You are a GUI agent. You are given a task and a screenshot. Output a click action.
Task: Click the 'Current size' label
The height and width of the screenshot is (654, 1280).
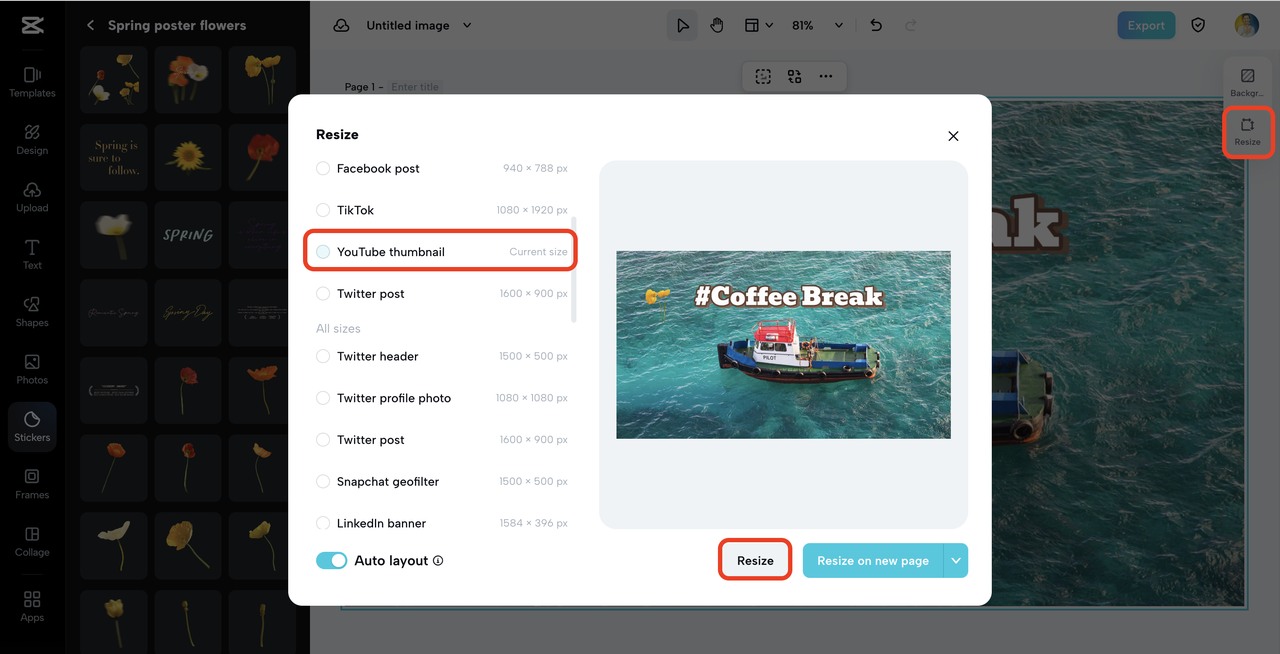[x=538, y=252]
